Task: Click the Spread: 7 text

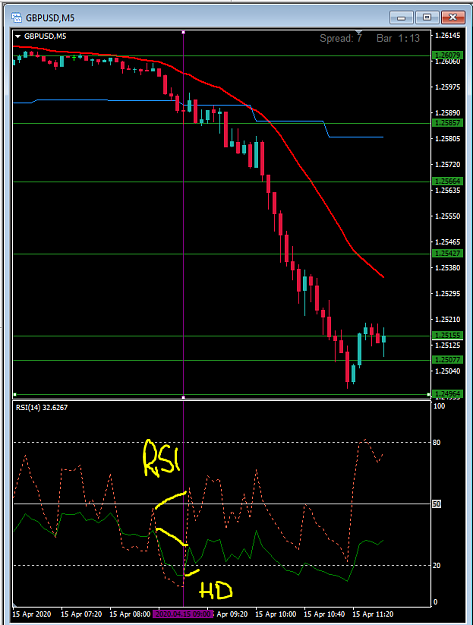Action: (x=341, y=39)
